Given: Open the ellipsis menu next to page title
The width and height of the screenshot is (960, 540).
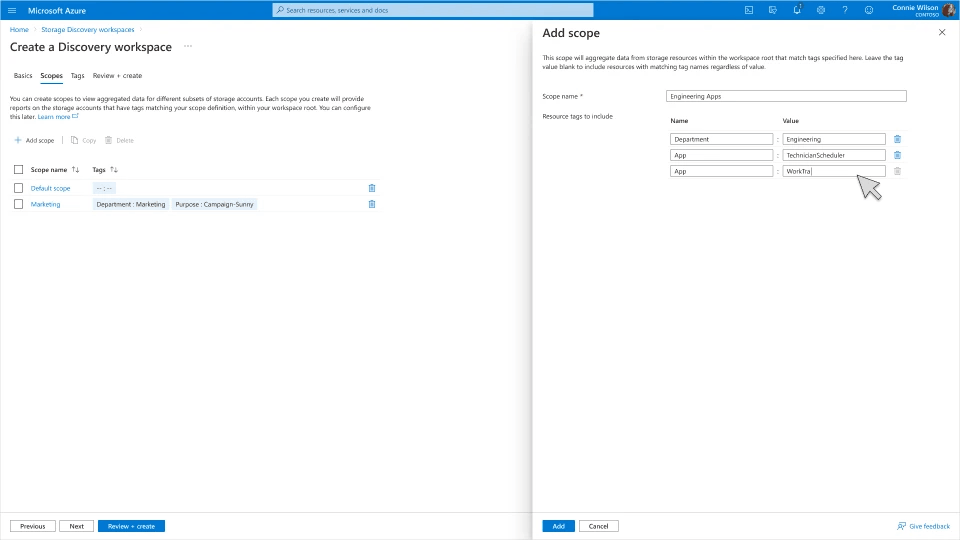Looking at the screenshot, I should [x=188, y=47].
